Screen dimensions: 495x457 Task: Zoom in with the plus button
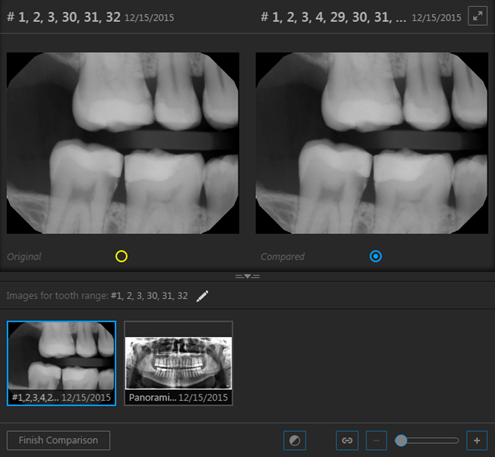click(477, 441)
